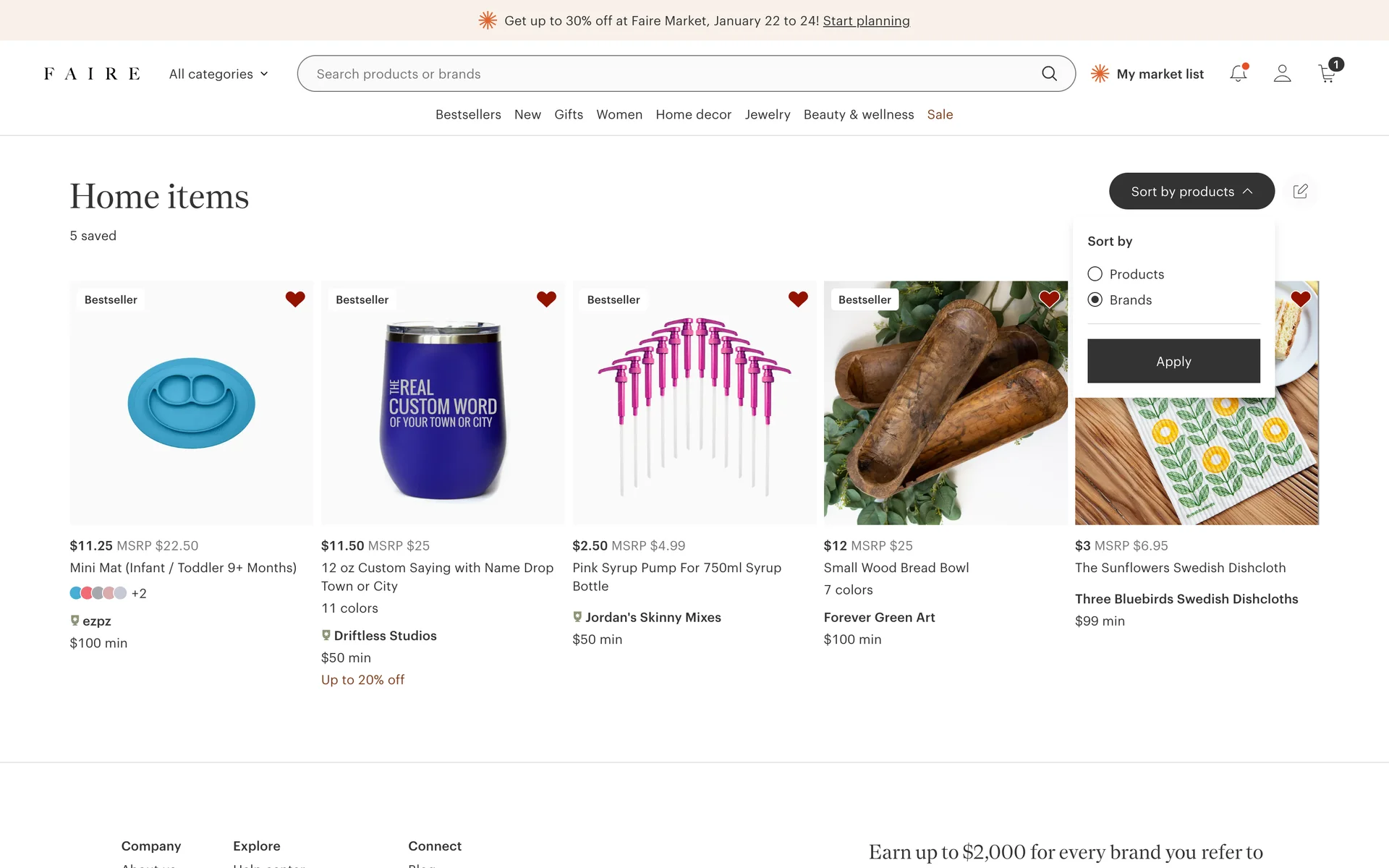Expand the All categories dropdown
Screen dimensions: 1389x868
click(x=218, y=74)
